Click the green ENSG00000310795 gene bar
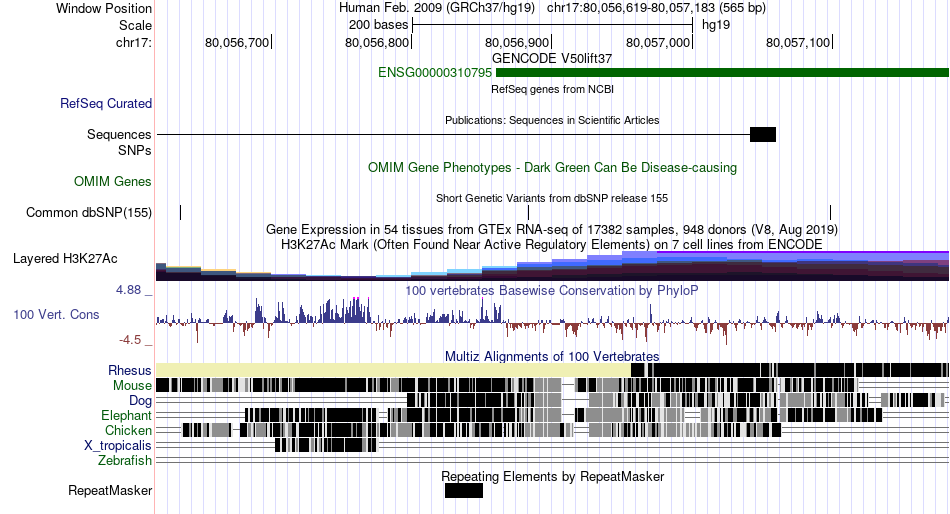Screen dimensions: 950x514 coord(722,73)
